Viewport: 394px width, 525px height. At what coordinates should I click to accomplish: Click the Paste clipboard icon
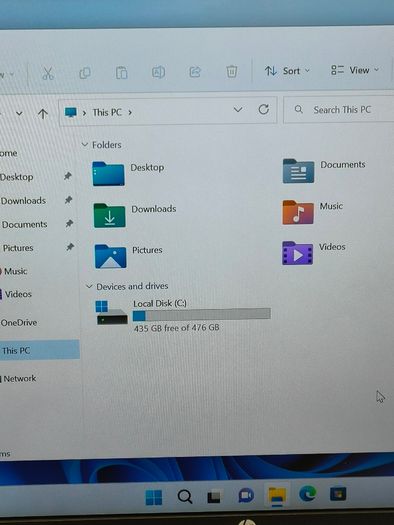(x=121, y=73)
